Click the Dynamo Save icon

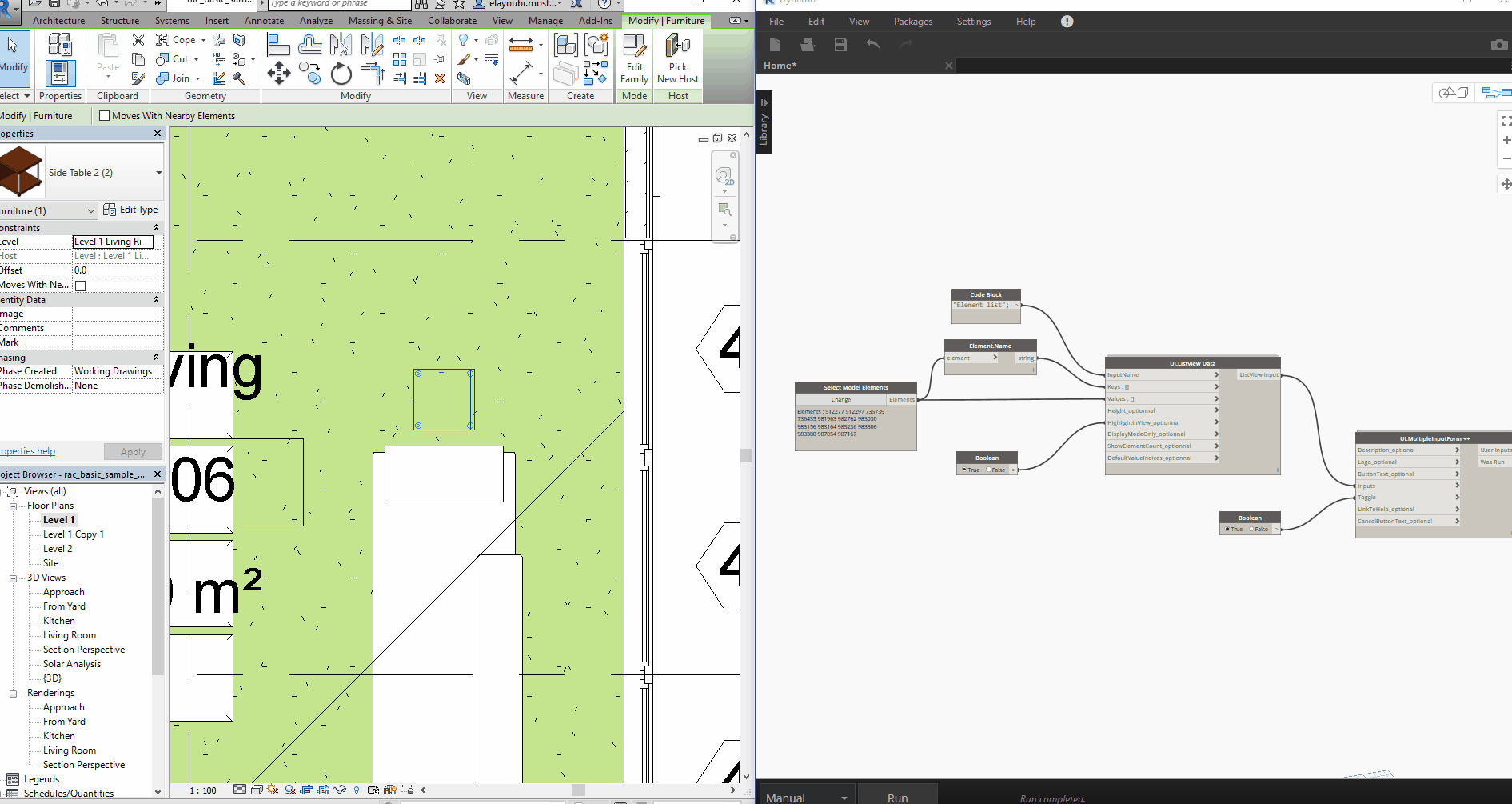tap(840, 46)
